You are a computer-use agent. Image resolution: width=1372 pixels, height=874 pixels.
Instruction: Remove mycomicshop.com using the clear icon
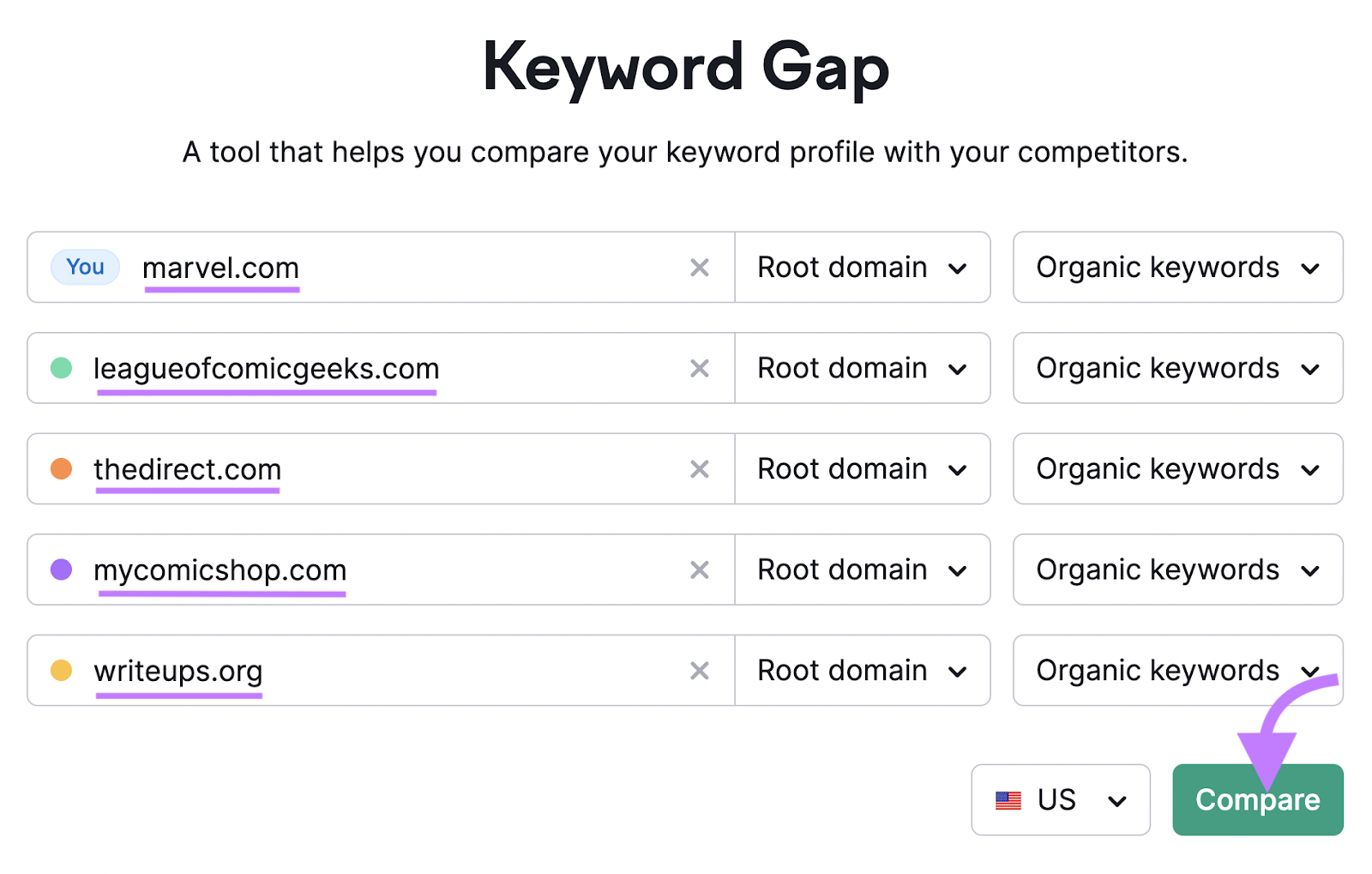pyautogui.click(x=700, y=570)
